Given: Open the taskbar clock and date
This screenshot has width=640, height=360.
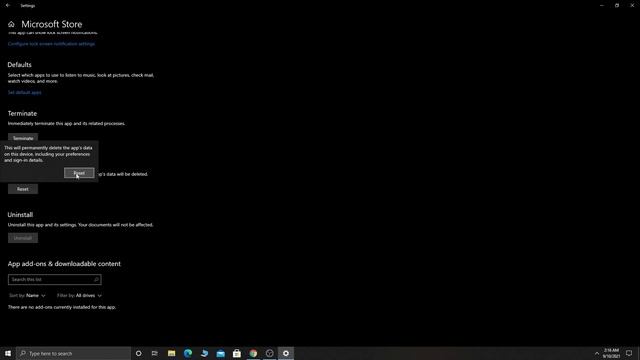Looking at the screenshot, I should click(611, 353).
